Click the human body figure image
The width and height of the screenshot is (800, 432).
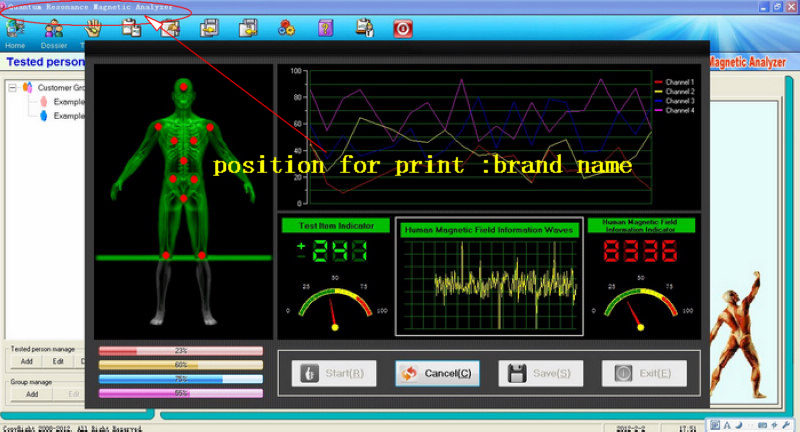183,201
